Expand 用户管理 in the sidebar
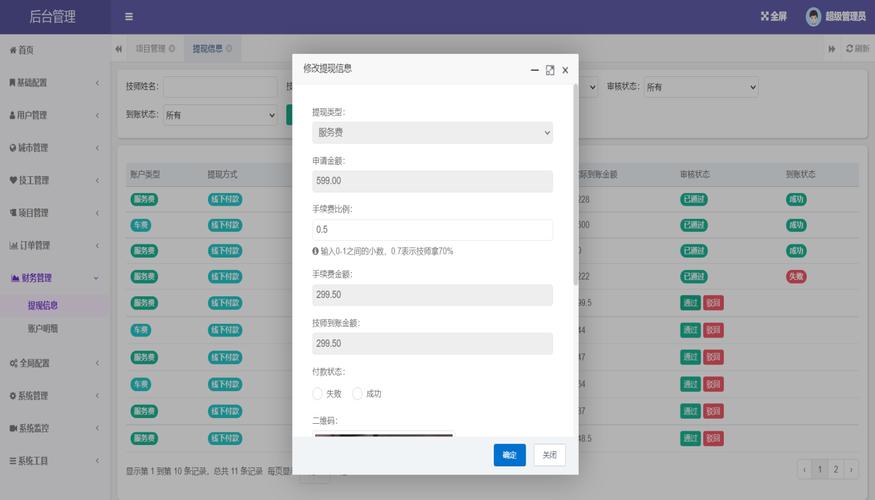The height and width of the screenshot is (500, 875). (x=55, y=115)
